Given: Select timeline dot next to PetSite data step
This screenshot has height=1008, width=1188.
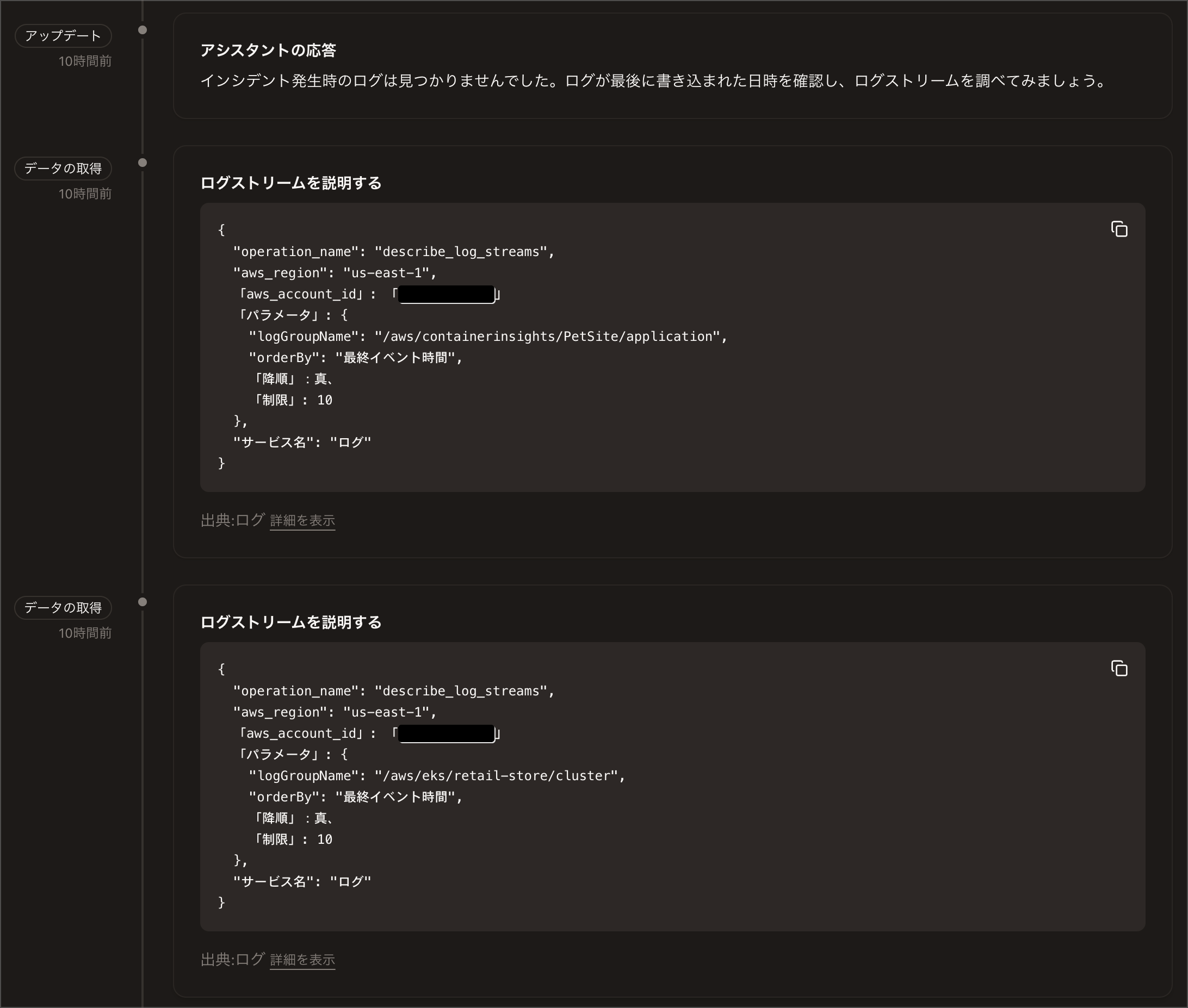Looking at the screenshot, I should [x=143, y=163].
